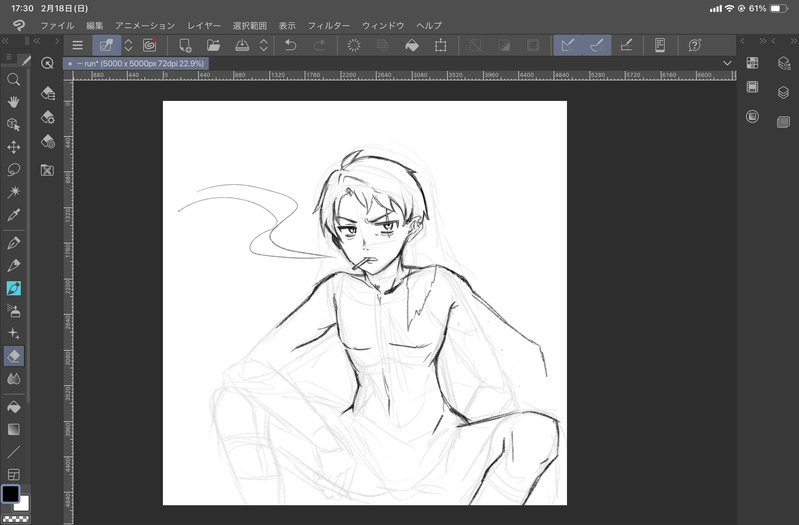Open the Quick Access palette icon
This screenshot has width=799, height=525.
pos(47,63)
